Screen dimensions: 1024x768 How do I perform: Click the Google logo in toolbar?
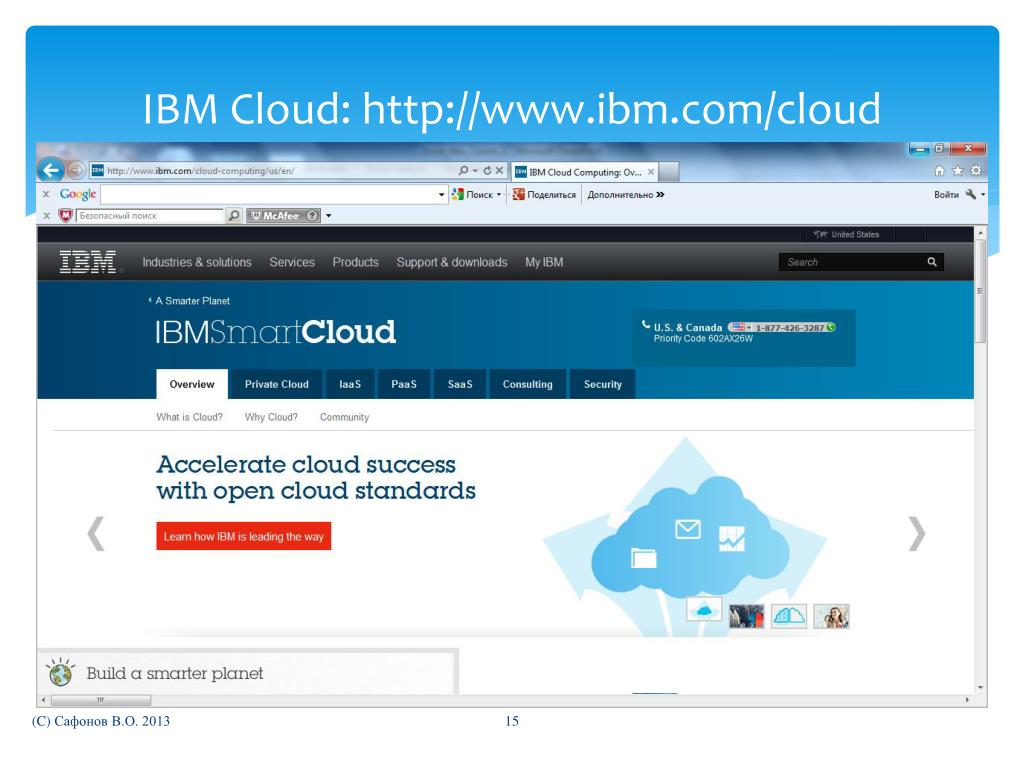[78, 194]
